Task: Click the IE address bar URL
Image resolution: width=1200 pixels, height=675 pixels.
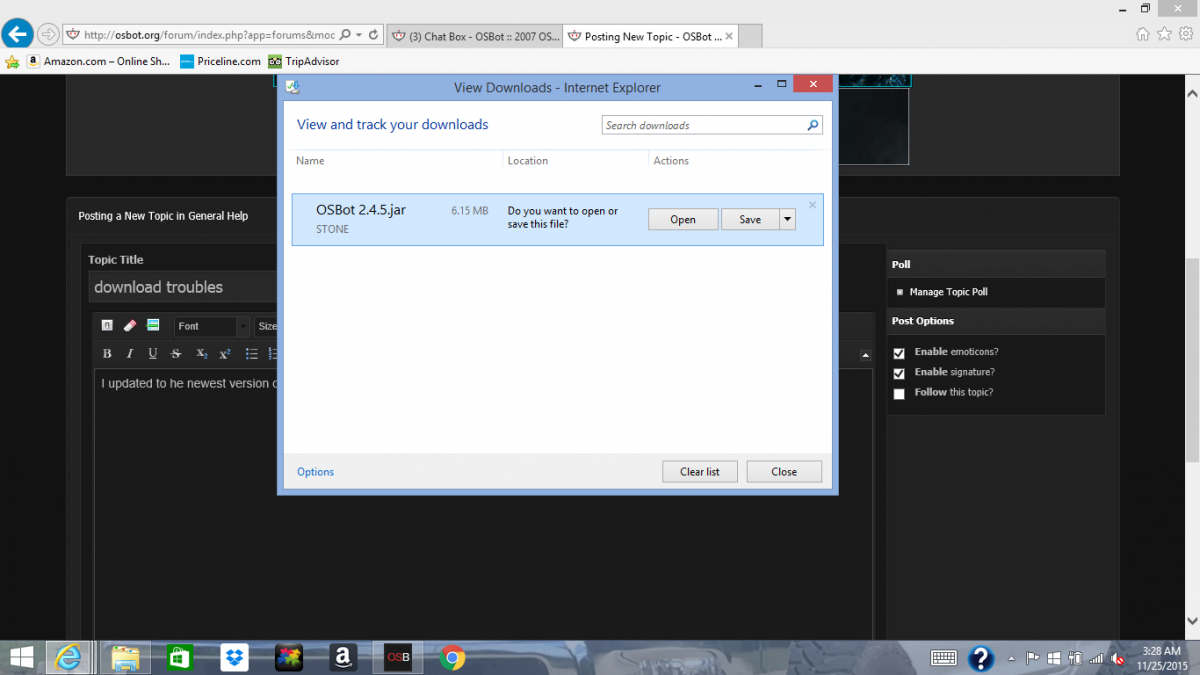Action: 209,35
